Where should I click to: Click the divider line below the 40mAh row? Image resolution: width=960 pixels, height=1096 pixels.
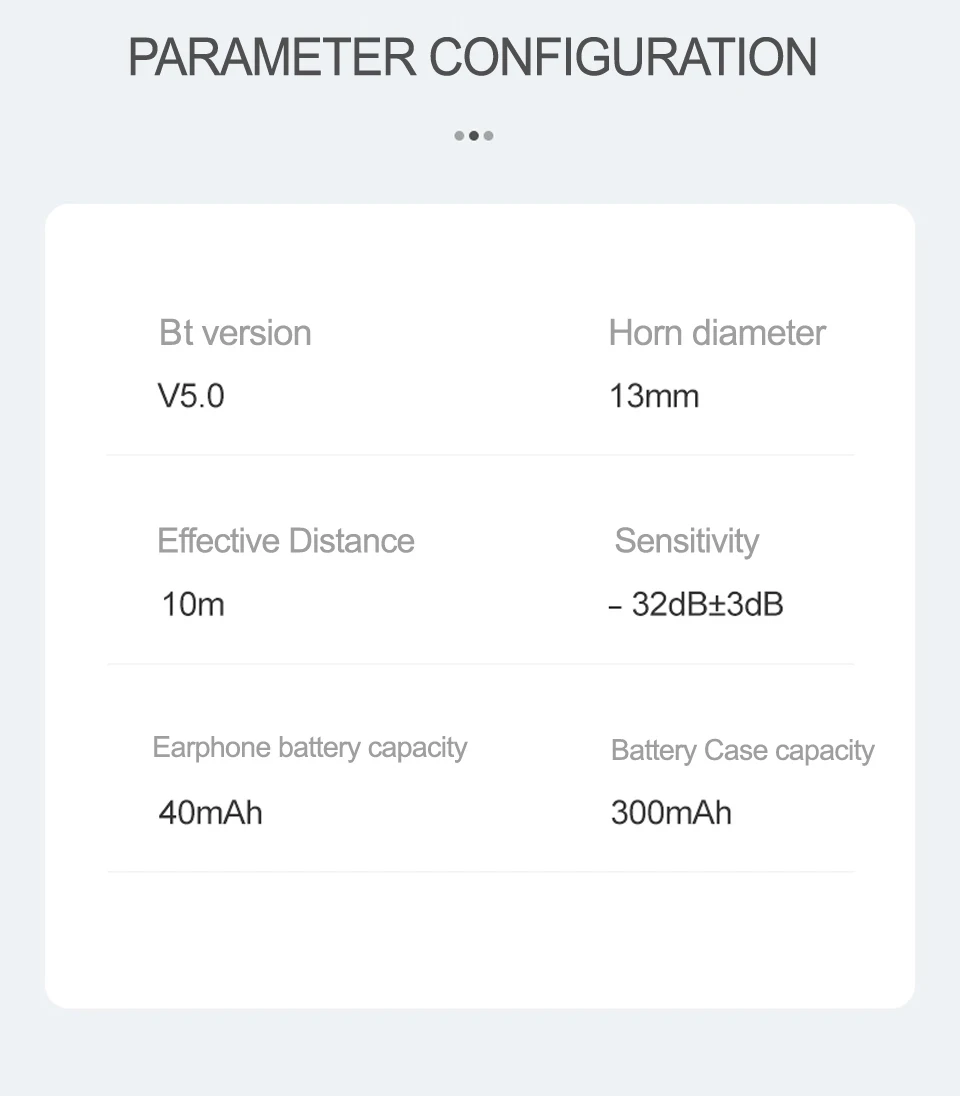[x=480, y=871]
